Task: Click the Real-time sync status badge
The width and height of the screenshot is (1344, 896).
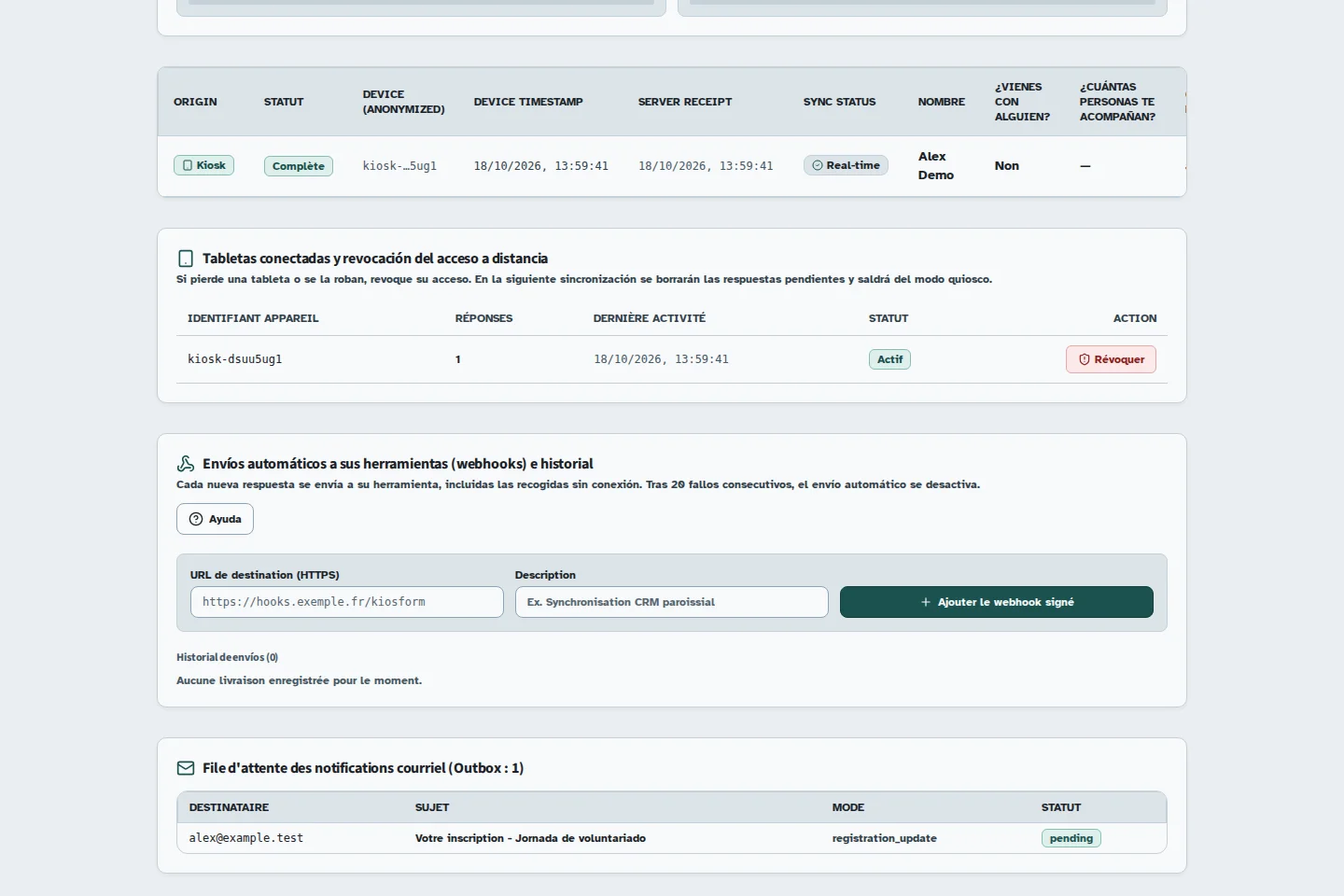Action: click(846, 165)
